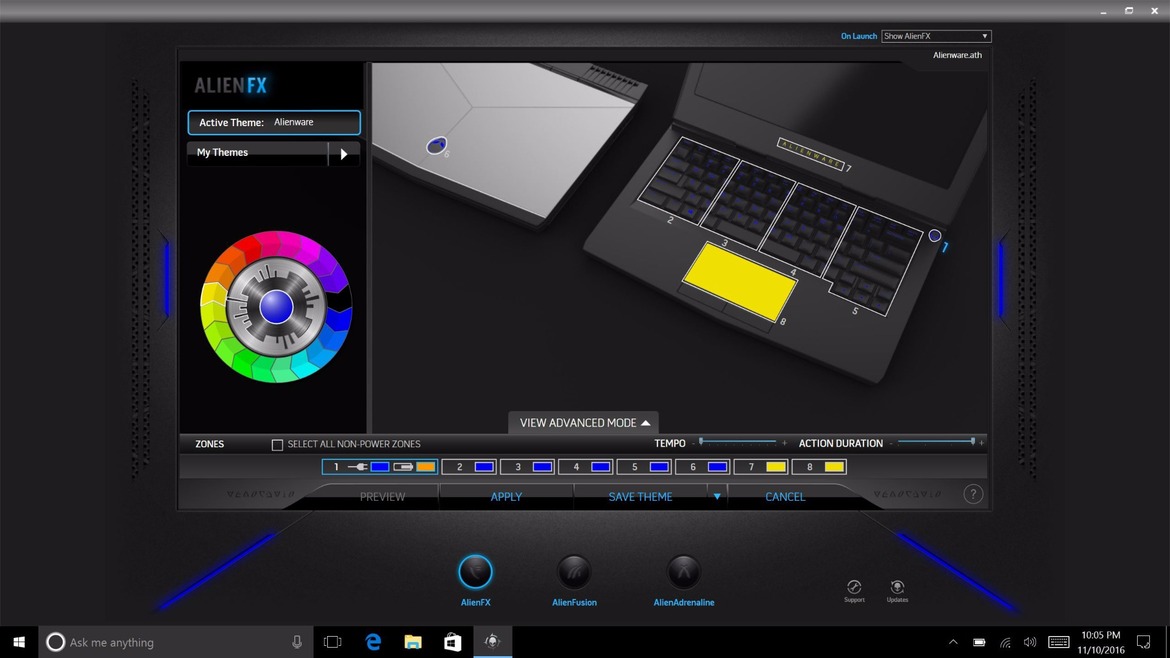Select the alien head logo zone on lid
This screenshot has width=1170, height=658.
(x=437, y=145)
